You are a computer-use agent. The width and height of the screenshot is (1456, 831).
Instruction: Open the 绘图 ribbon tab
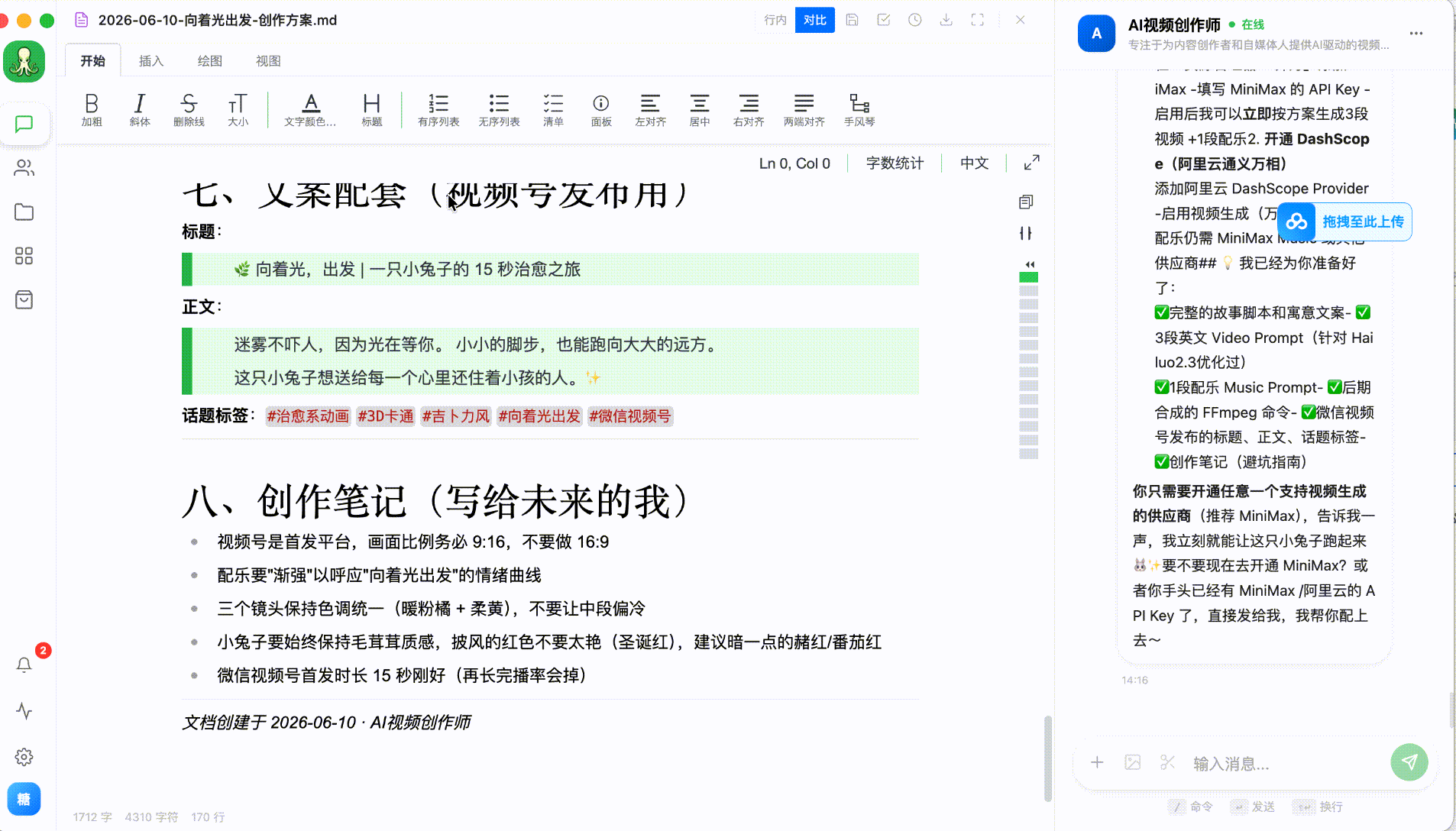click(x=210, y=61)
